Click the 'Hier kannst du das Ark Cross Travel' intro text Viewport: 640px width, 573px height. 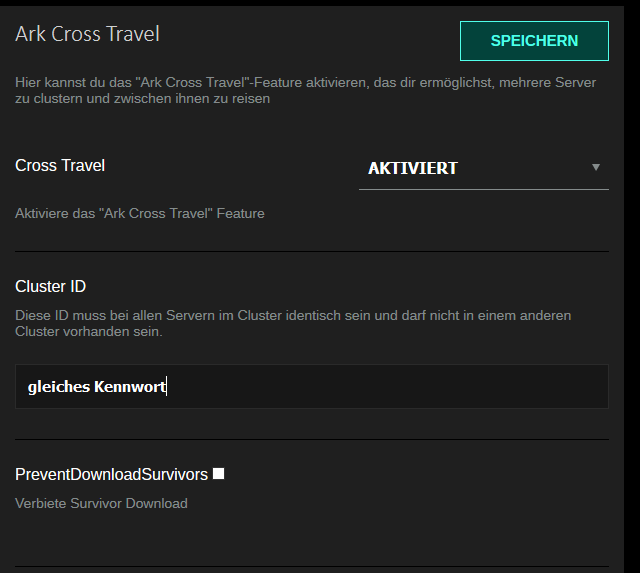click(305, 90)
